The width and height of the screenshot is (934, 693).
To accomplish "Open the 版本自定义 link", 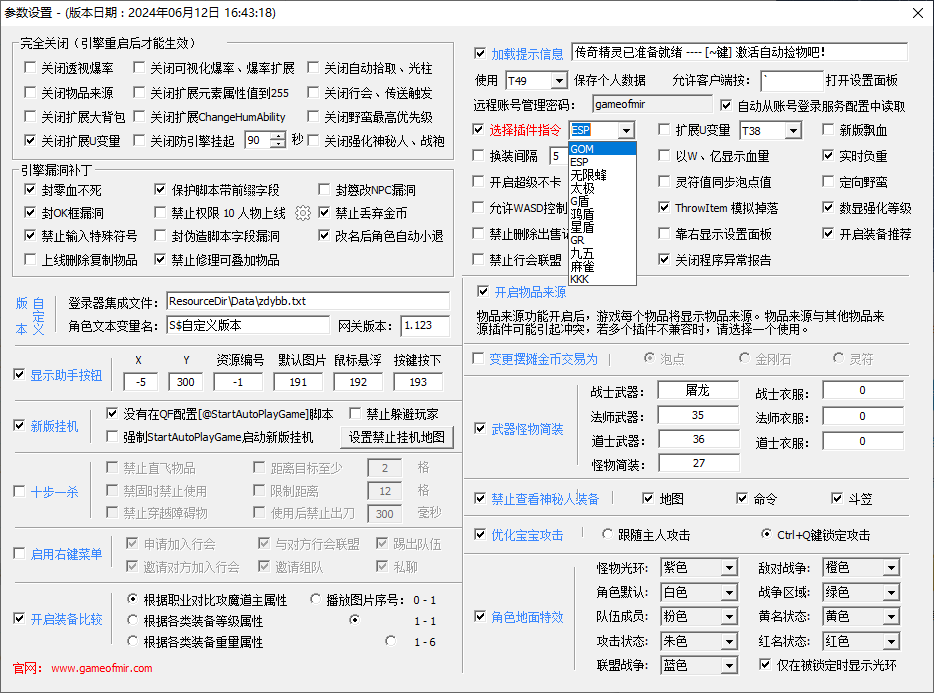I will [x=30, y=316].
